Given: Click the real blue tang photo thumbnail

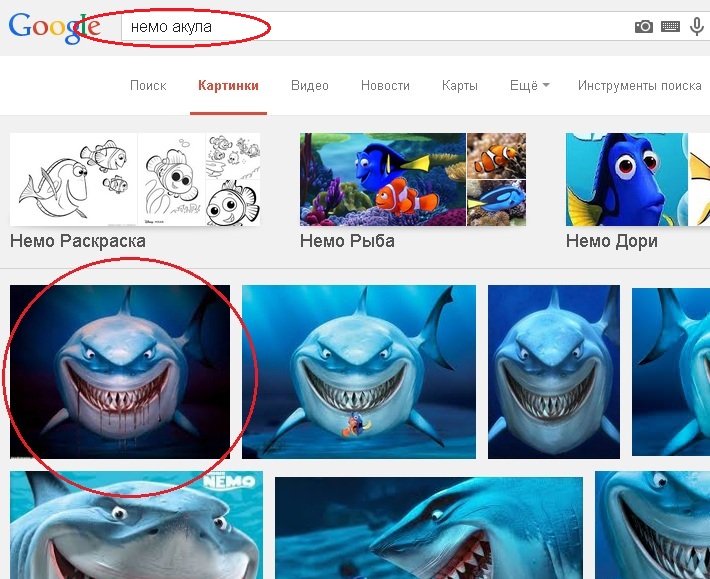Looking at the screenshot, I should 497,203.
